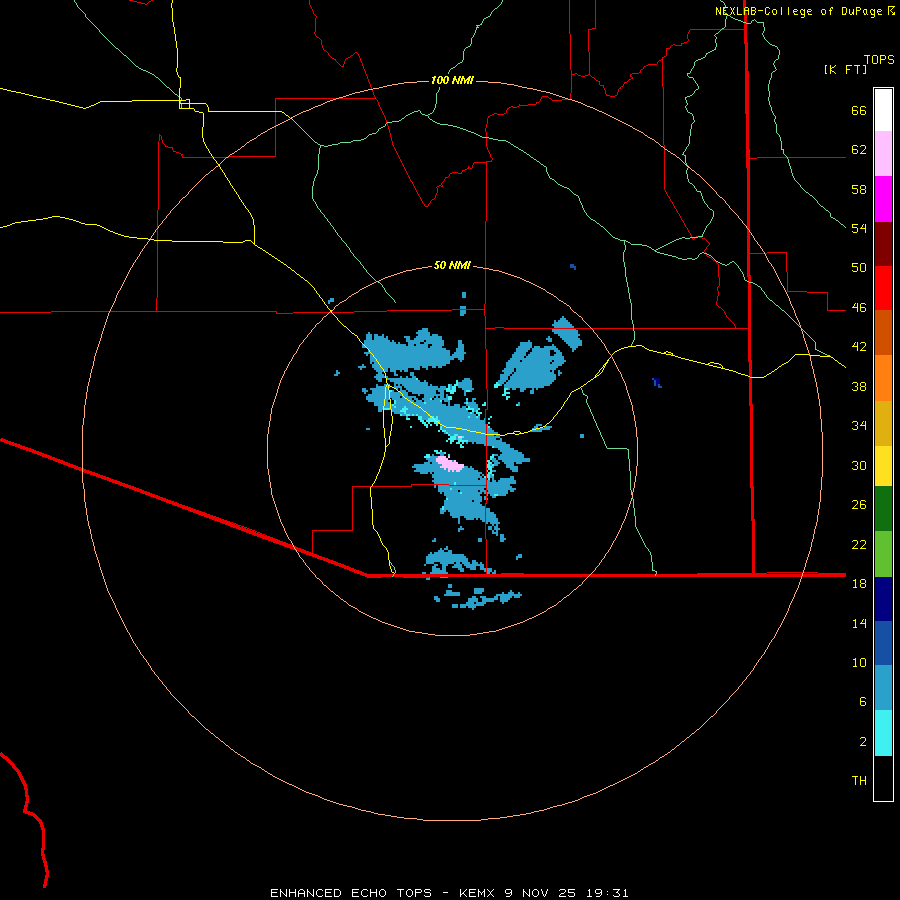
Task: Click the "18" legend value
Action: 859,584
